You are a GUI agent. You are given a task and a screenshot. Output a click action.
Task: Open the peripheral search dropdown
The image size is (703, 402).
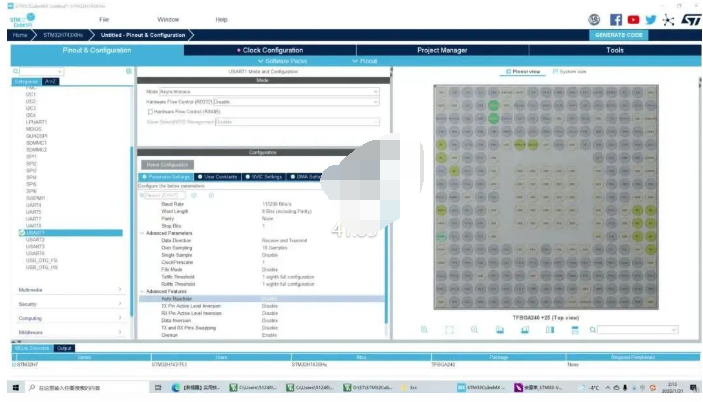coord(60,71)
